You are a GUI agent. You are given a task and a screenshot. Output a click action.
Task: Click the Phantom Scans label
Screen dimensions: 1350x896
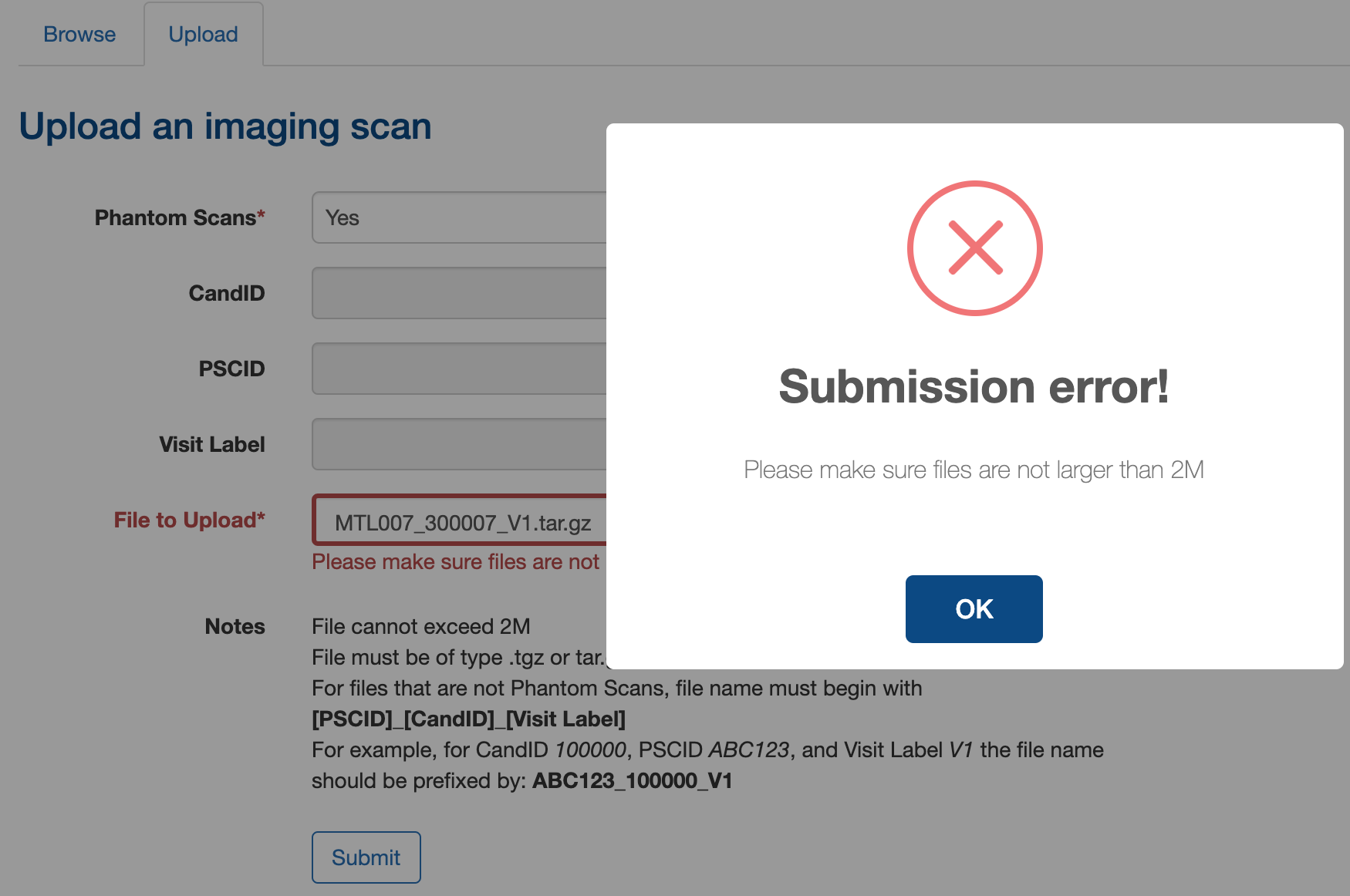click(180, 217)
